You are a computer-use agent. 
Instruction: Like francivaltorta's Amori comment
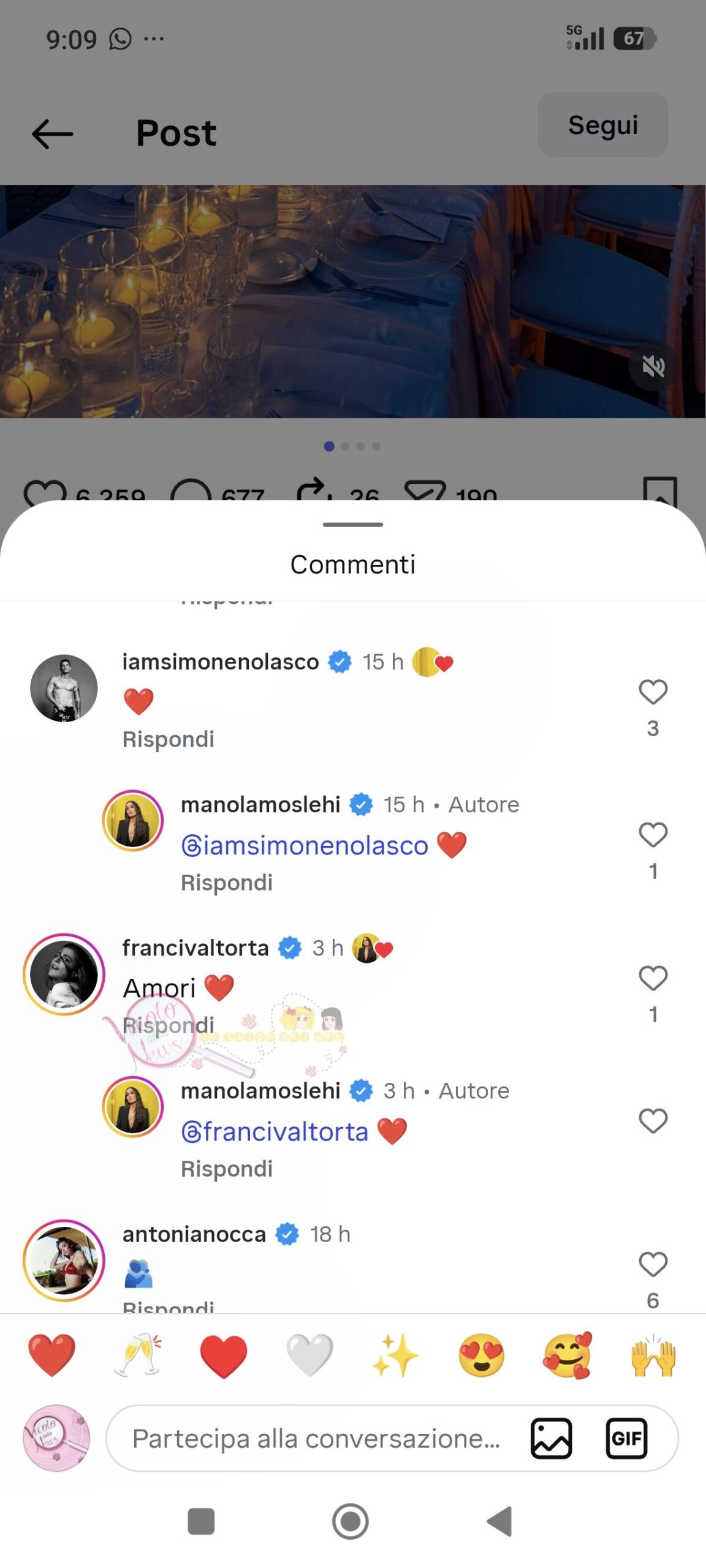[x=653, y=978]
